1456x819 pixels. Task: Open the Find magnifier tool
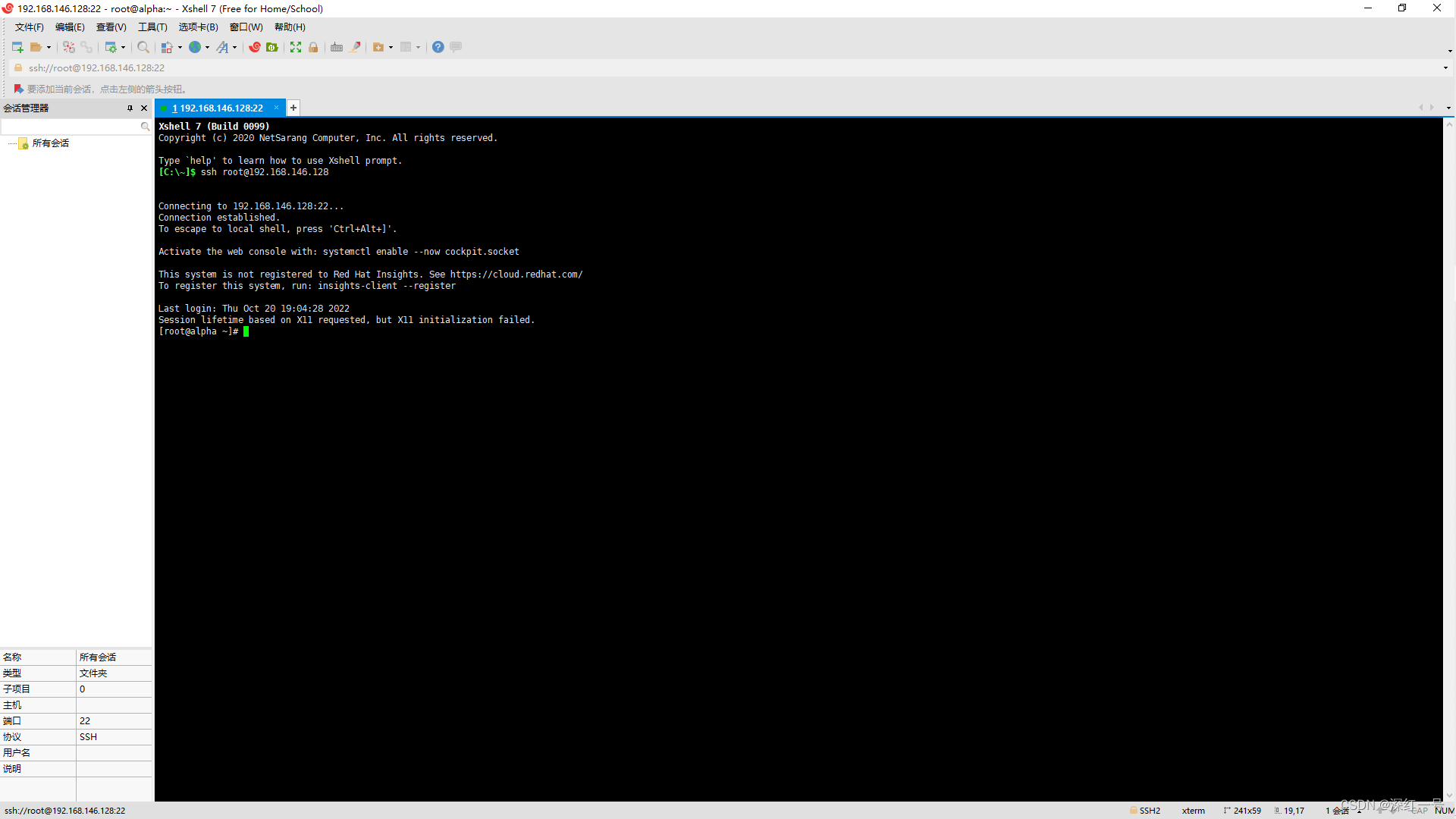point(143,47)
